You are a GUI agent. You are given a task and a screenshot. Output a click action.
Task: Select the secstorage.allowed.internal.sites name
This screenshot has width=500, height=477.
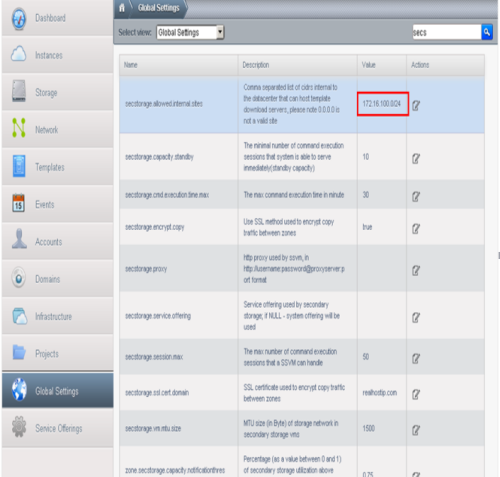(164, 104)
